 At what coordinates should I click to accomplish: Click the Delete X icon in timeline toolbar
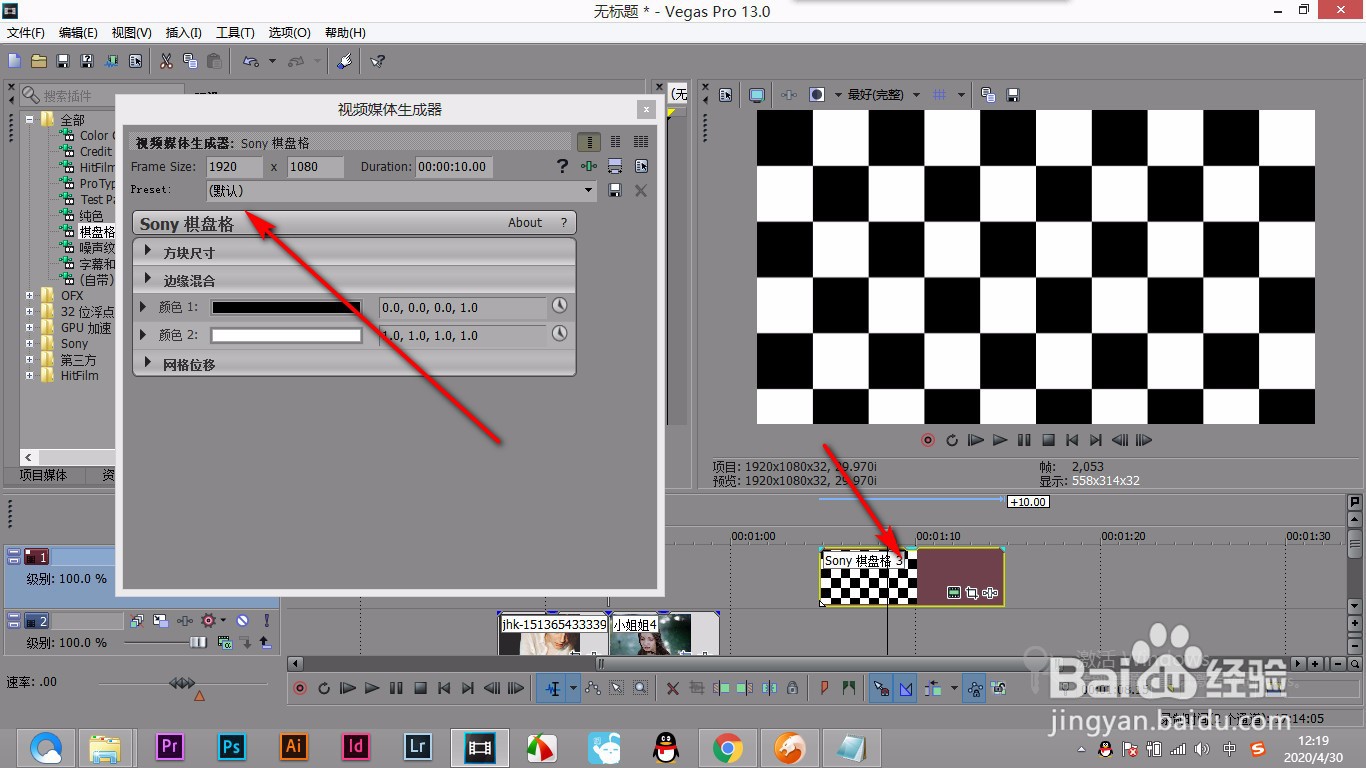[x=673, y=688]
